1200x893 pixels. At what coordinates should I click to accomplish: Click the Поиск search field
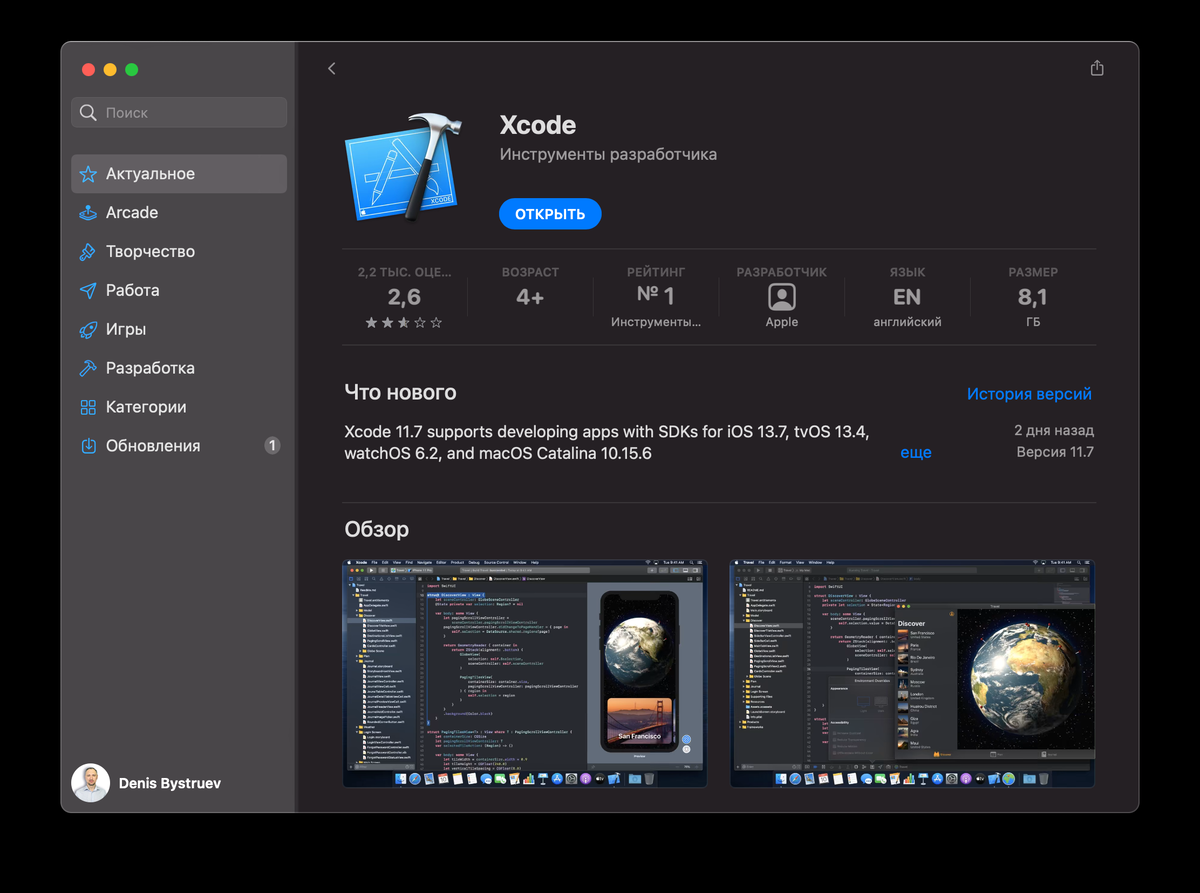[x=178, y=112]
